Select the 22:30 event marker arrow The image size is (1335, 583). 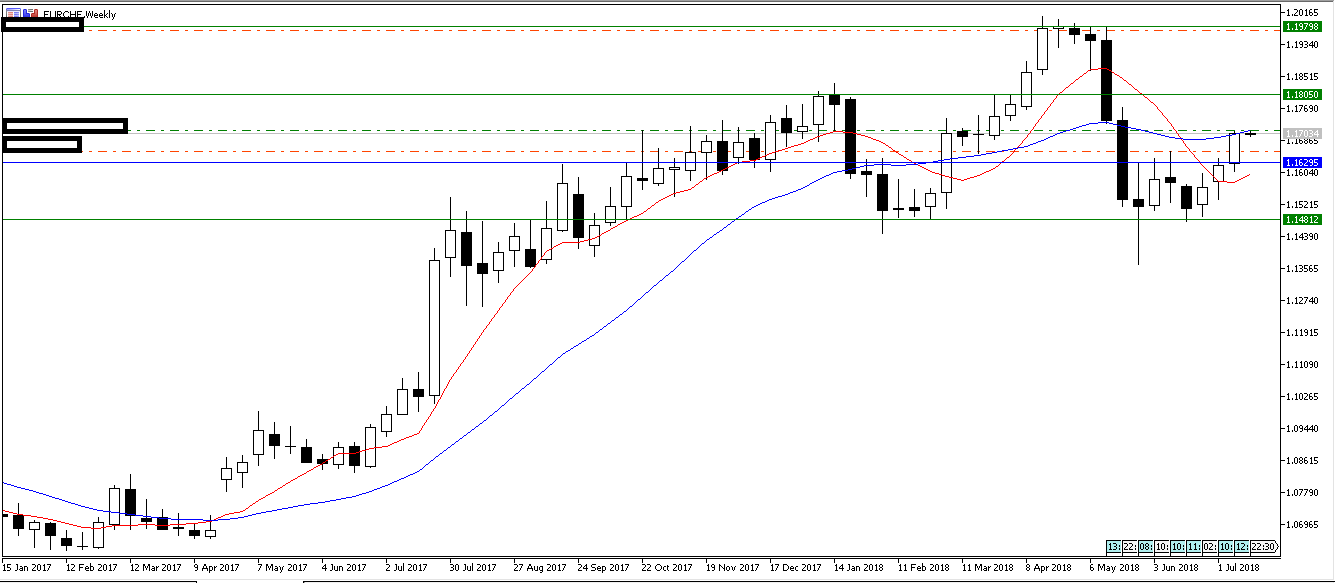pos(1265,547)
